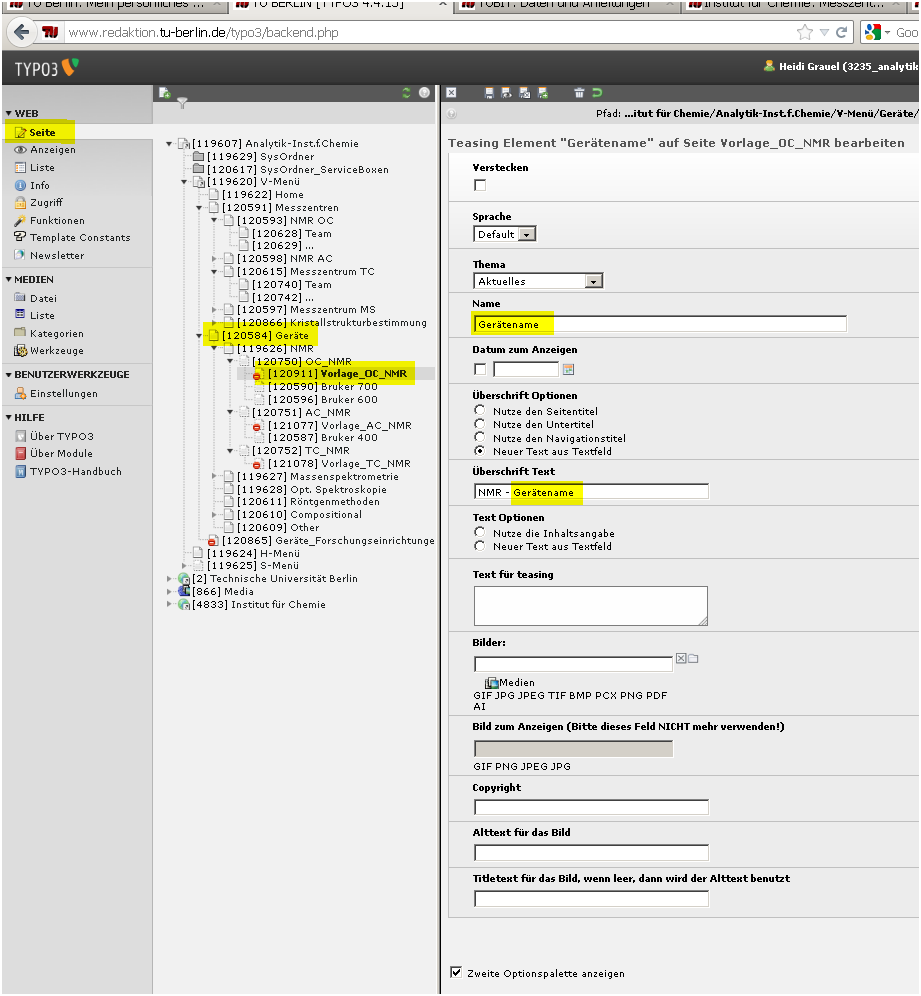Viewport: 921px width, 996px height.
Task: Click the new page icon above the page tree
Action: [x=165, y=93]
